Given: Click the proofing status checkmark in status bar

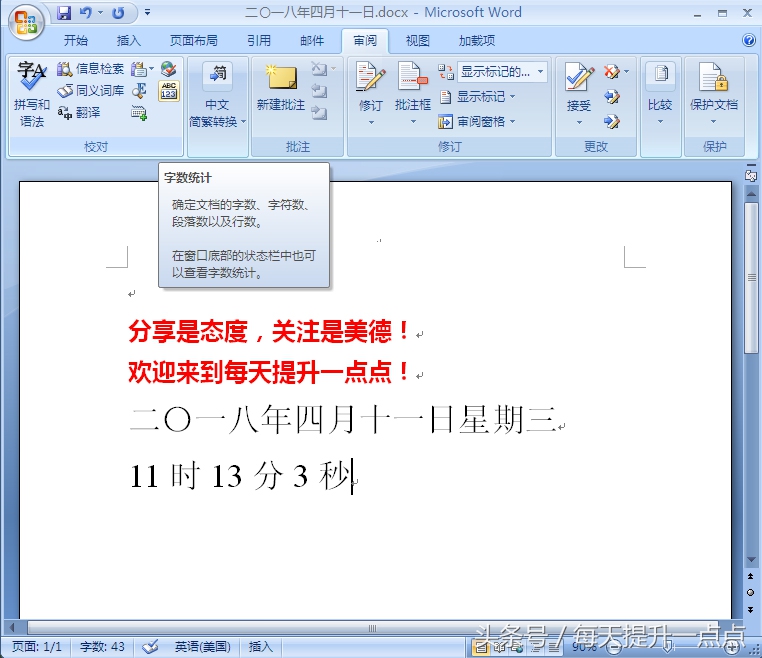Looking at the screenshot, I should click(150, 647).
